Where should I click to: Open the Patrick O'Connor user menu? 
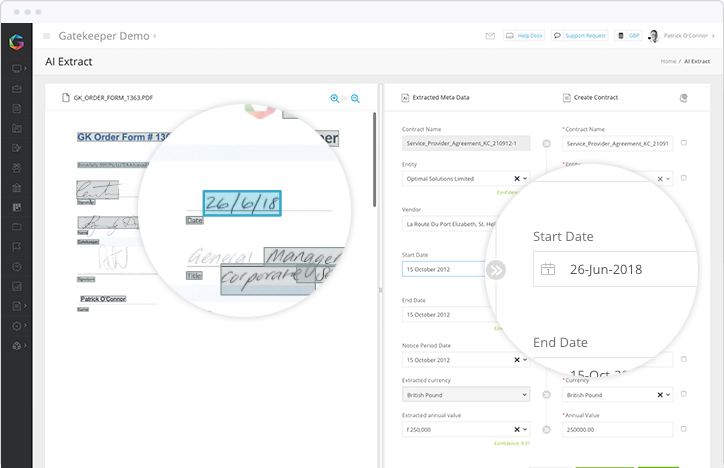(x=680, y=36)
